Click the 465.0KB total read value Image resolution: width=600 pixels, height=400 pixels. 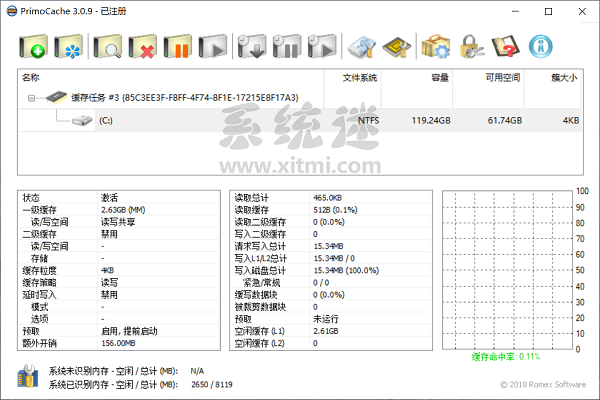pos(328,198)
